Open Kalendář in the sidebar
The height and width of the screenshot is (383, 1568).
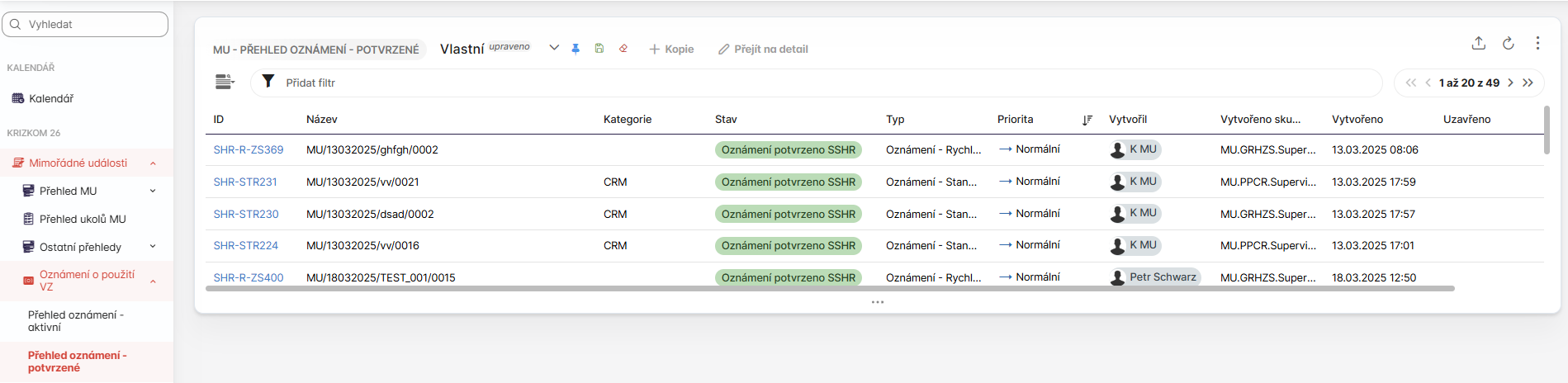coord(51,98)
